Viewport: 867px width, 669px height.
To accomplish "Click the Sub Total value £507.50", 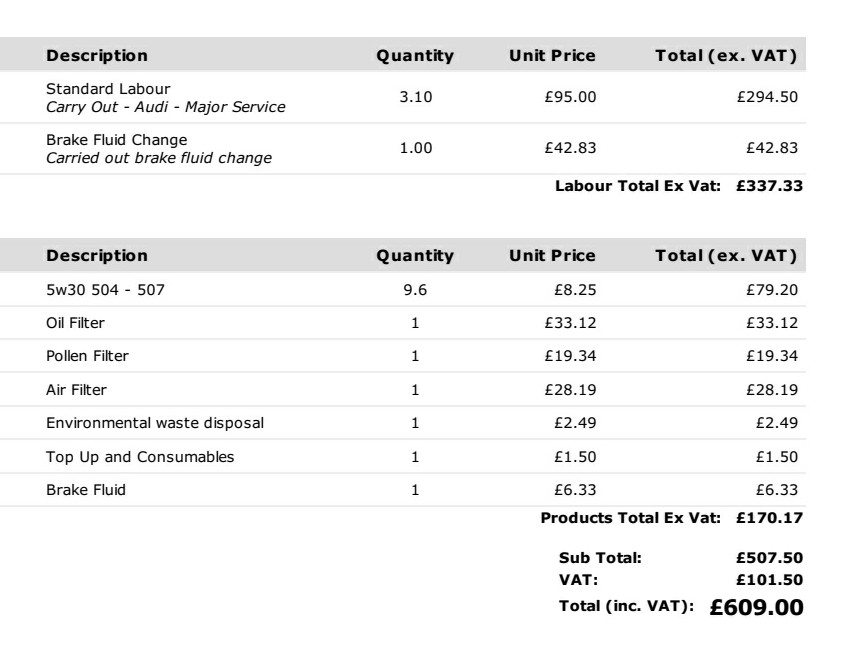I will point(769,560).
